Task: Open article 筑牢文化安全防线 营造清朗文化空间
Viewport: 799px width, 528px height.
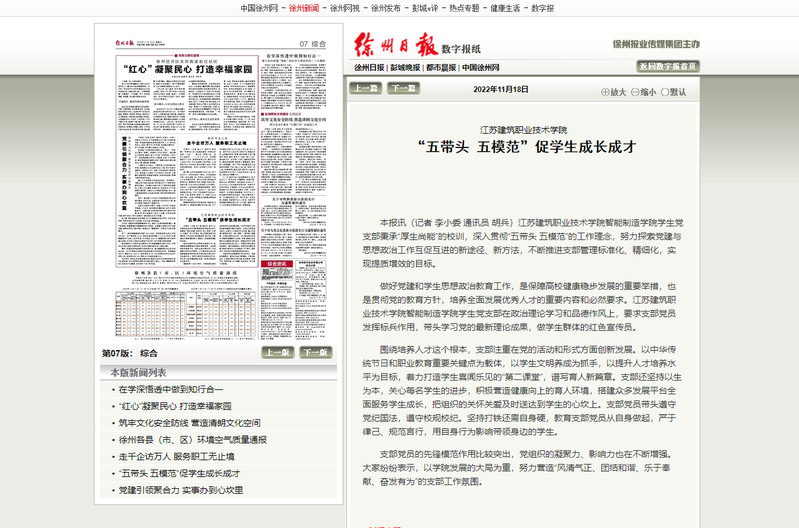Action: [x=188, y=423]
